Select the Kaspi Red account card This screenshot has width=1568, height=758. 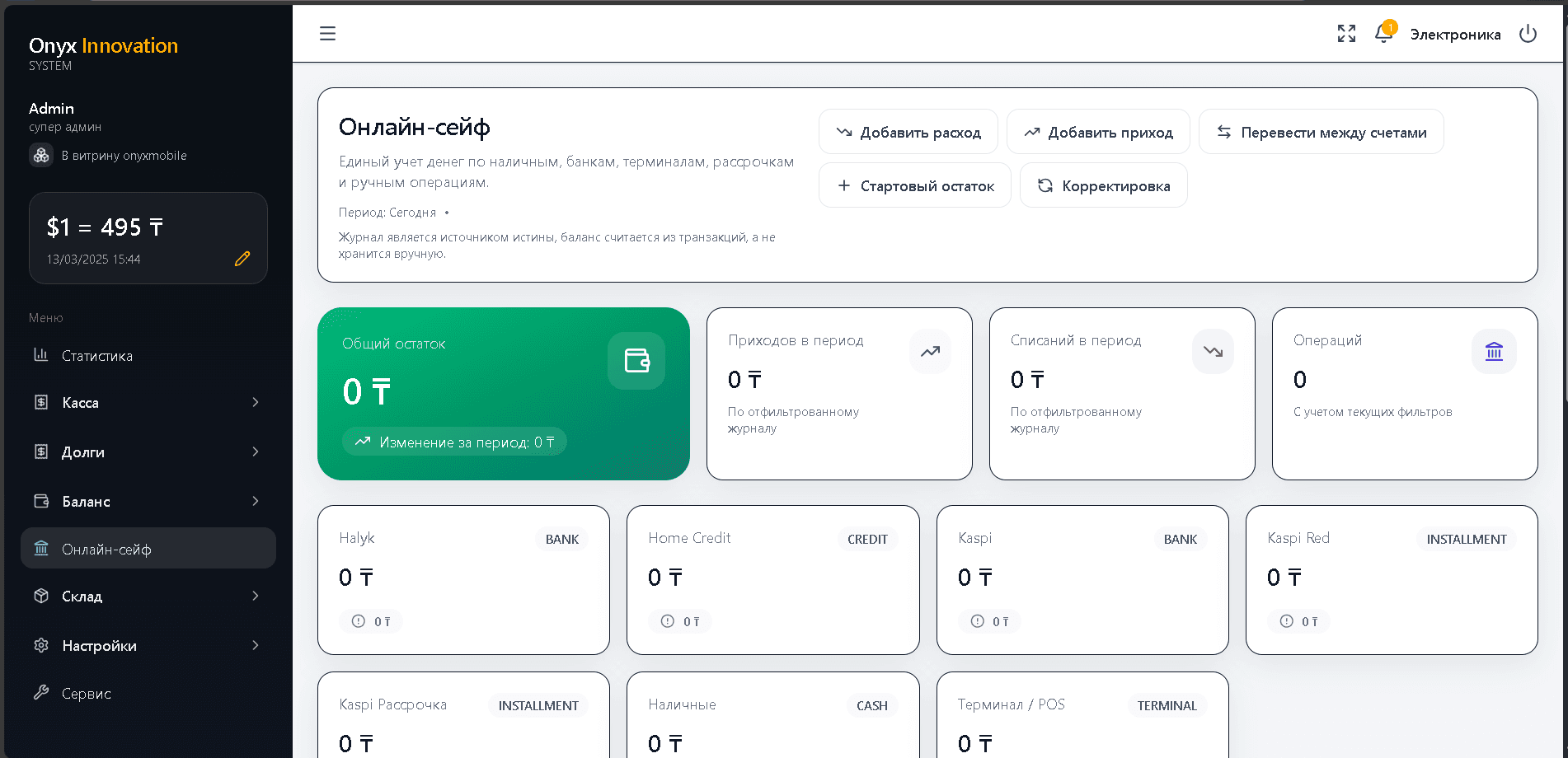click(x=1392, y=580)
